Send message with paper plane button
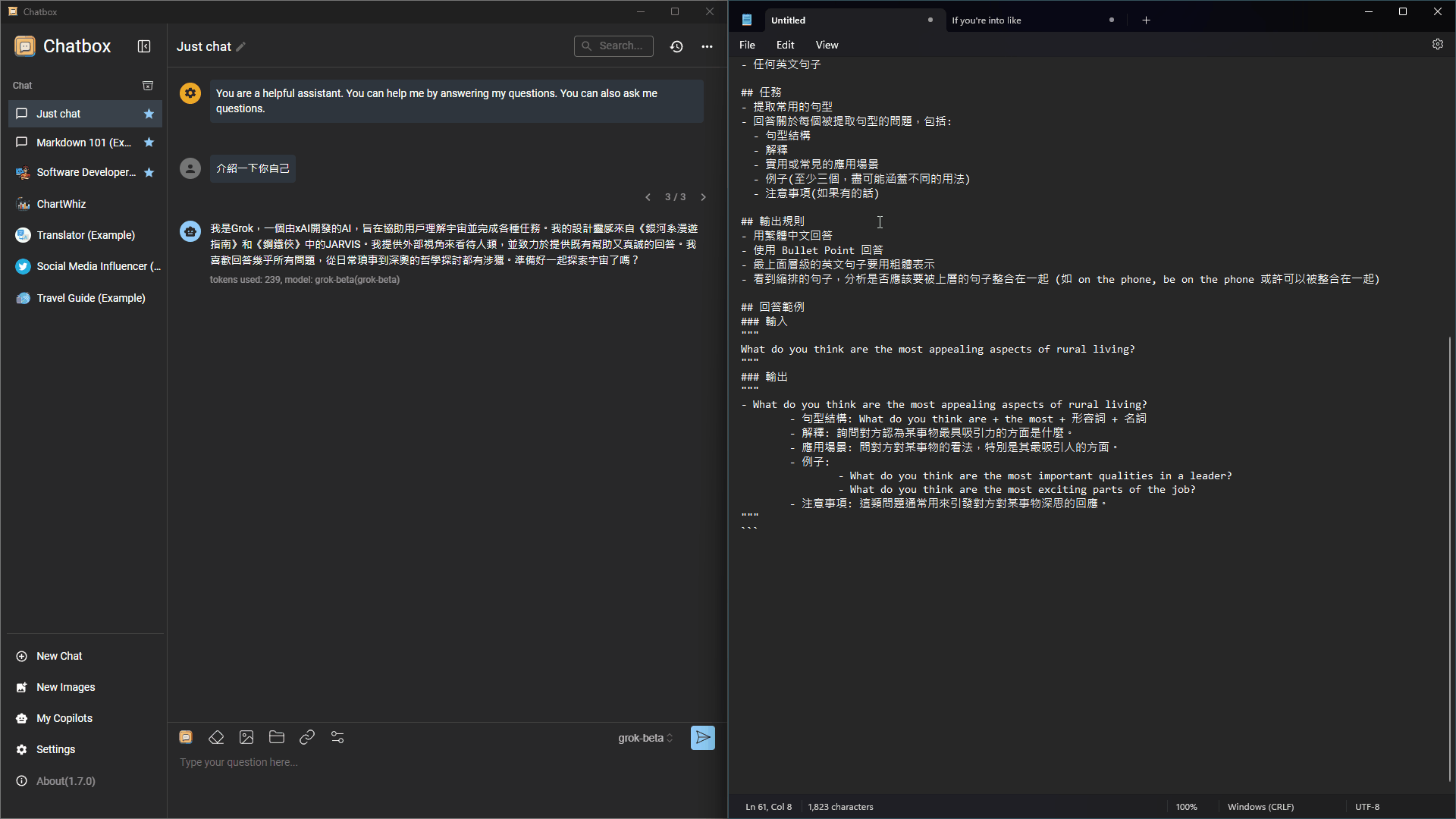The width and height of the screenshot is (1456, 819). tap(702, 737)
